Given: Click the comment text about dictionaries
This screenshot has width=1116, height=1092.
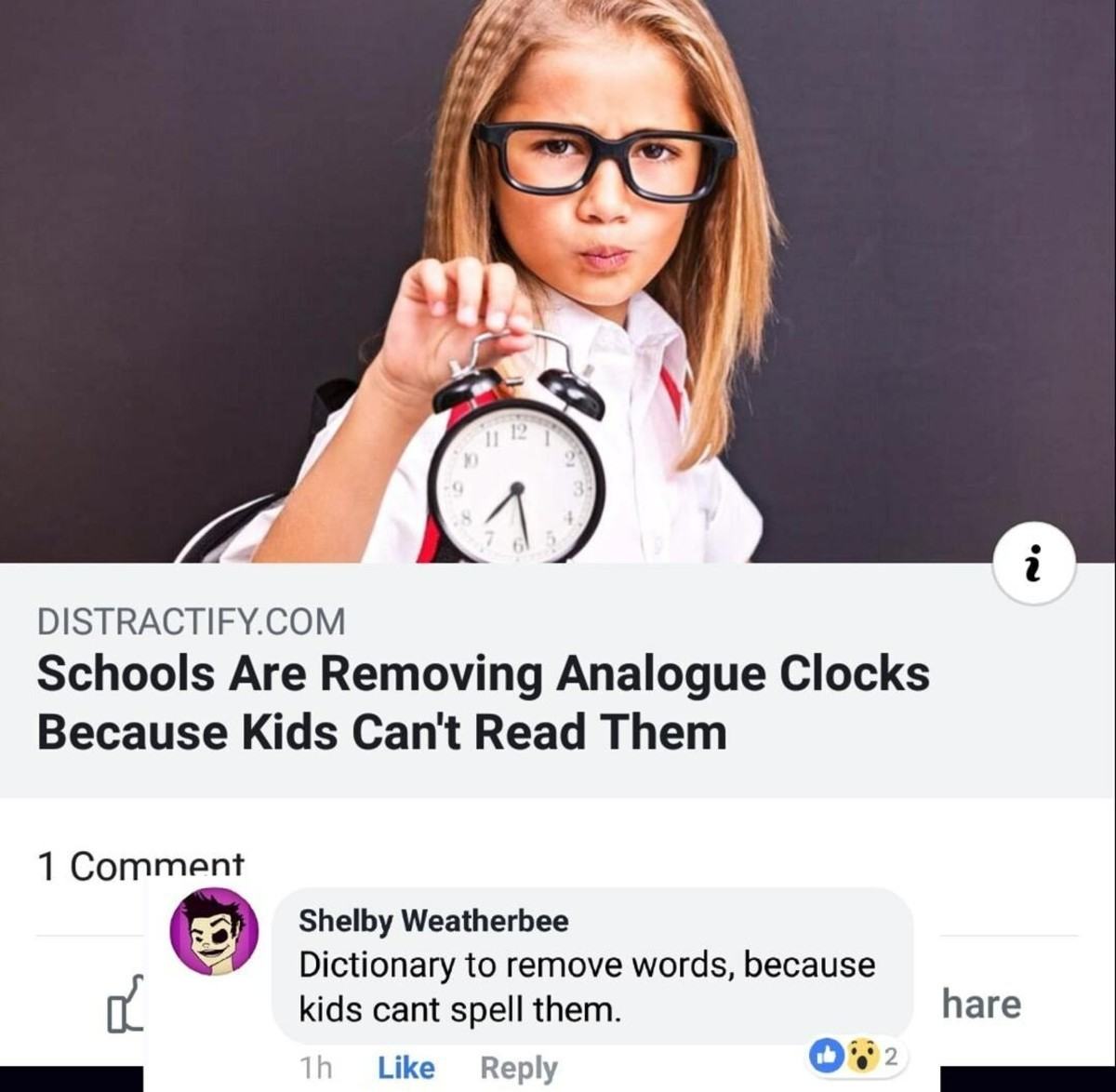Looking at the screenshot, I should [587, 986].
